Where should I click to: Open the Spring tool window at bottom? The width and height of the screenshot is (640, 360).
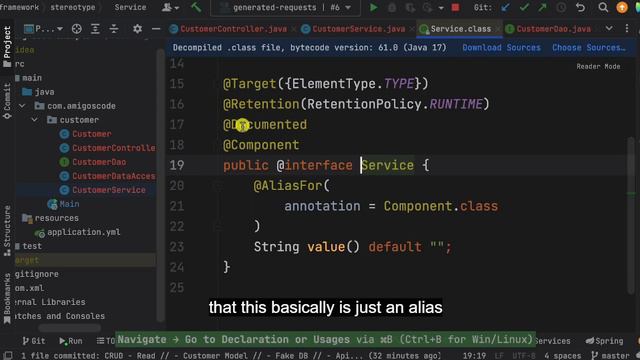point(604,341)
